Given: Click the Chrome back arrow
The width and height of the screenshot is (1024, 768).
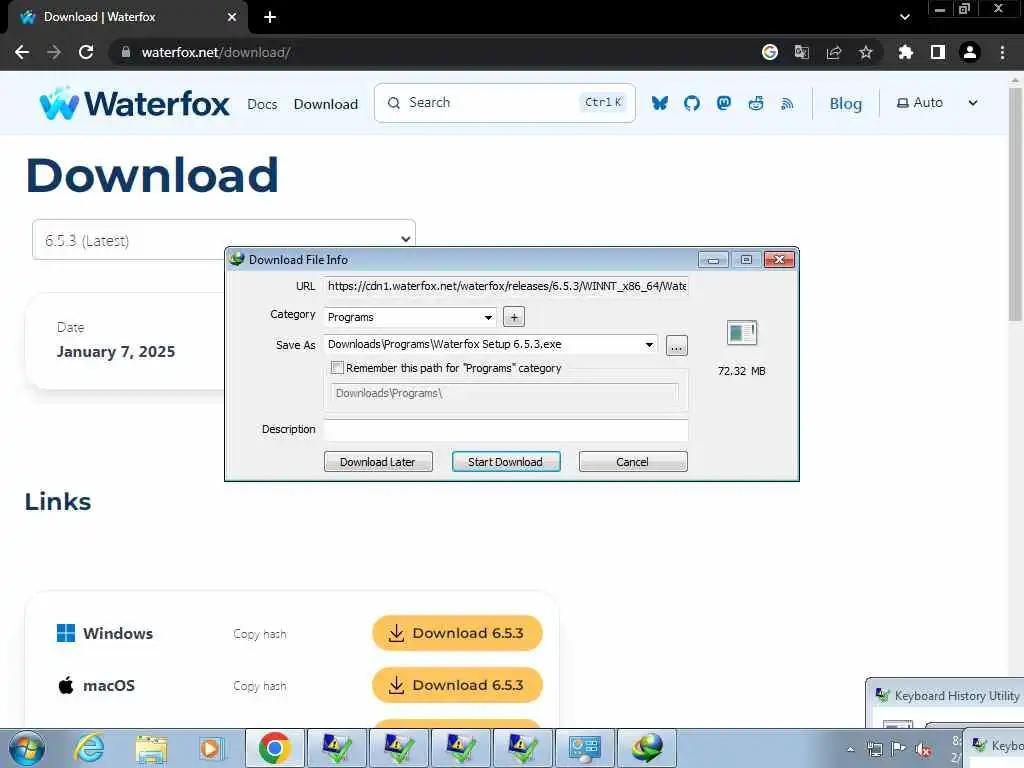Looking at the screenshot, I should (x=22, y=52).
